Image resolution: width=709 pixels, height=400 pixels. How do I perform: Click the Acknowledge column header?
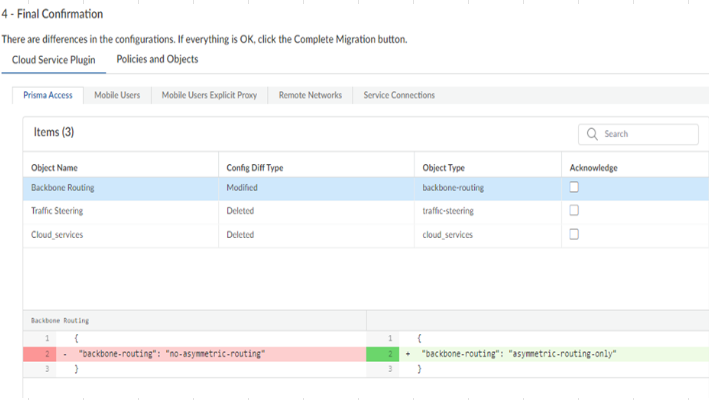click(593, 168)
